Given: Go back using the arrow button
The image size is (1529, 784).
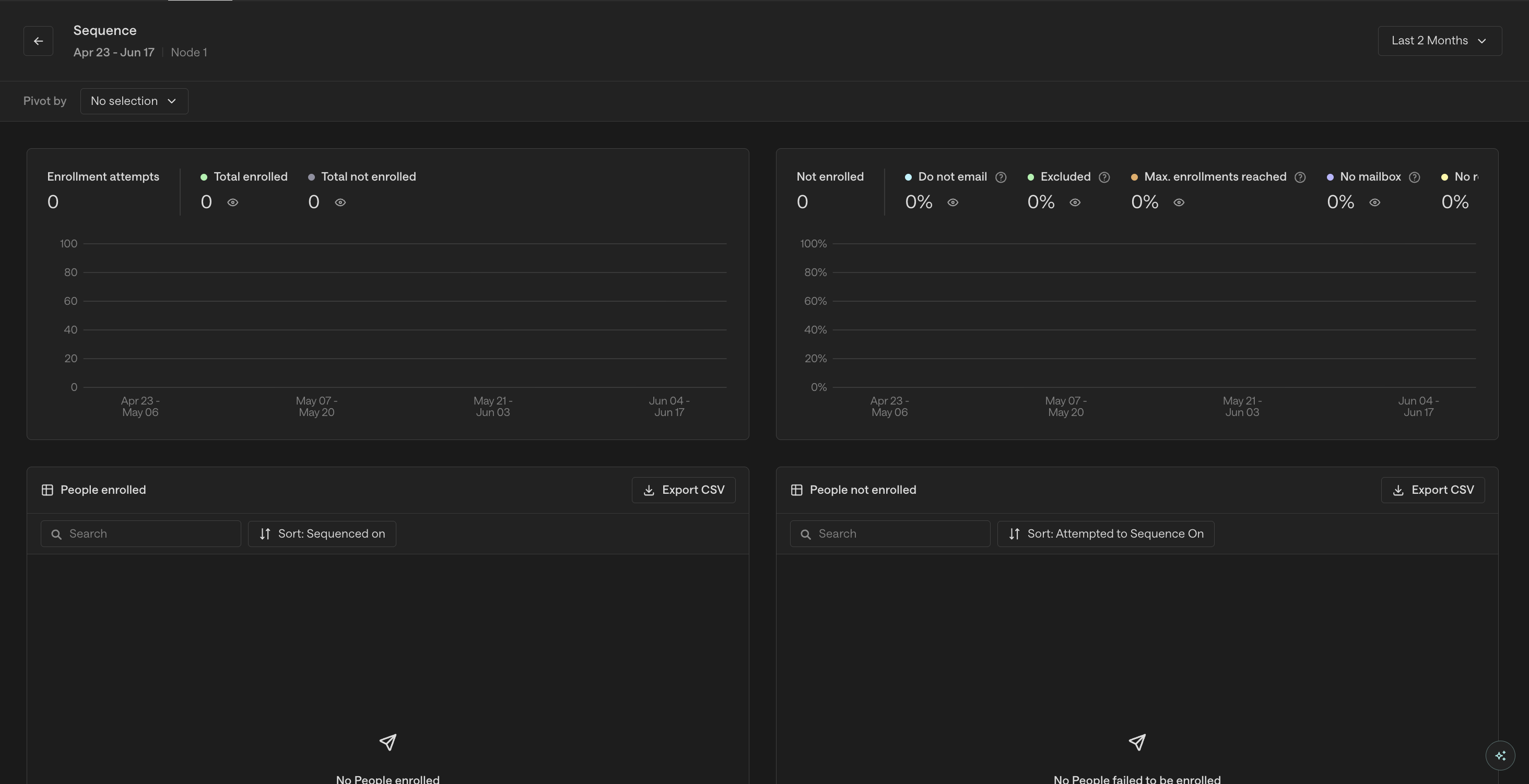Looking at the screenshot, I should 38,41.
